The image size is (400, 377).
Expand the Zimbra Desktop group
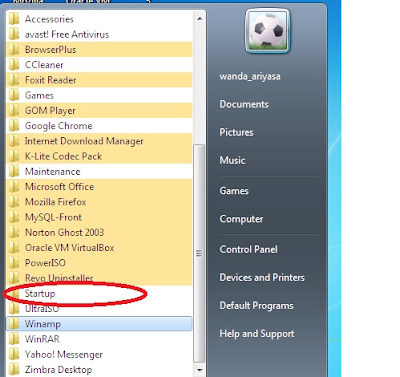point(99,370)
